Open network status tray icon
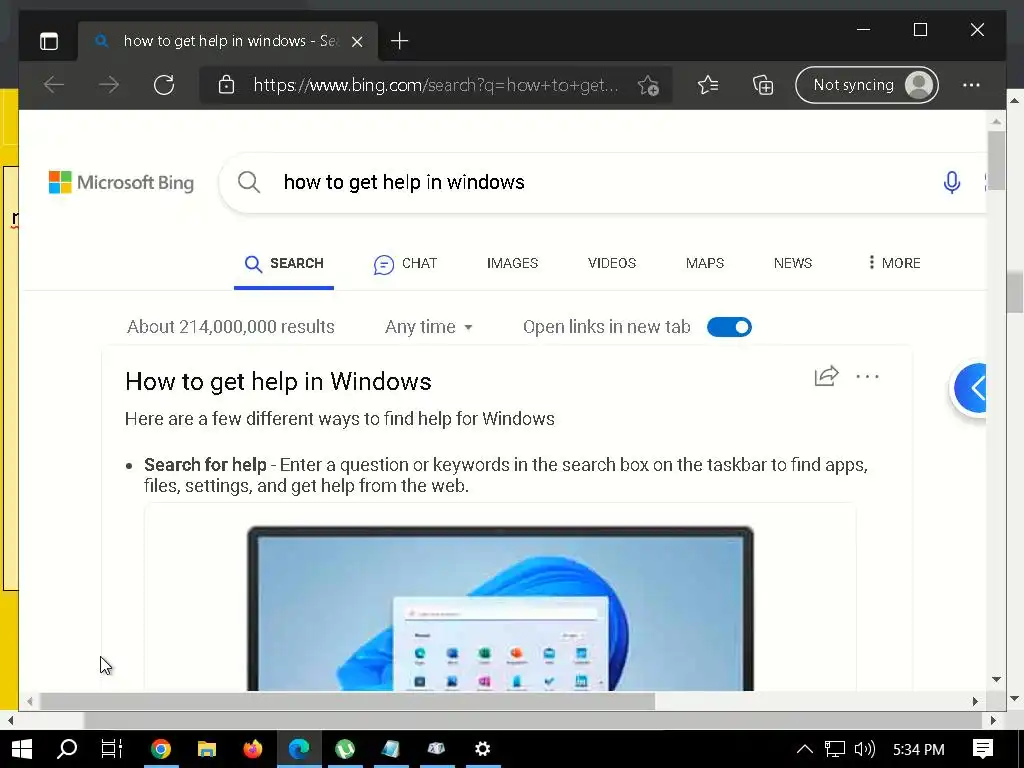The height and width of the screenshot is (768, 1024). click(x=835, y=749)
